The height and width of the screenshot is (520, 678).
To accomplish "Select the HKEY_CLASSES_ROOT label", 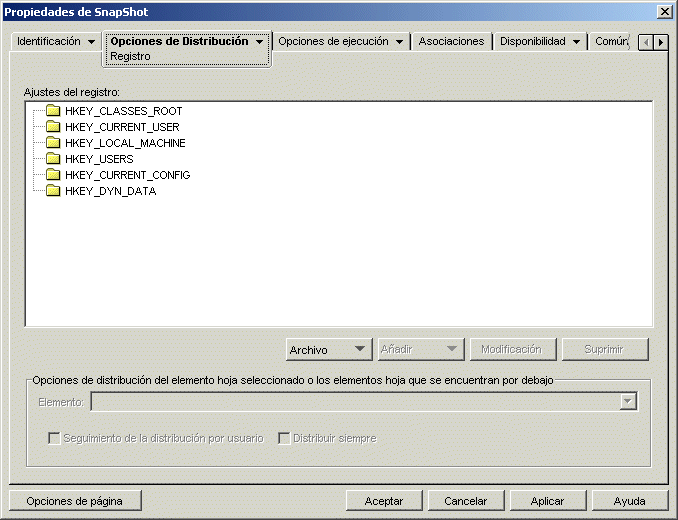I will coord(124,111).
